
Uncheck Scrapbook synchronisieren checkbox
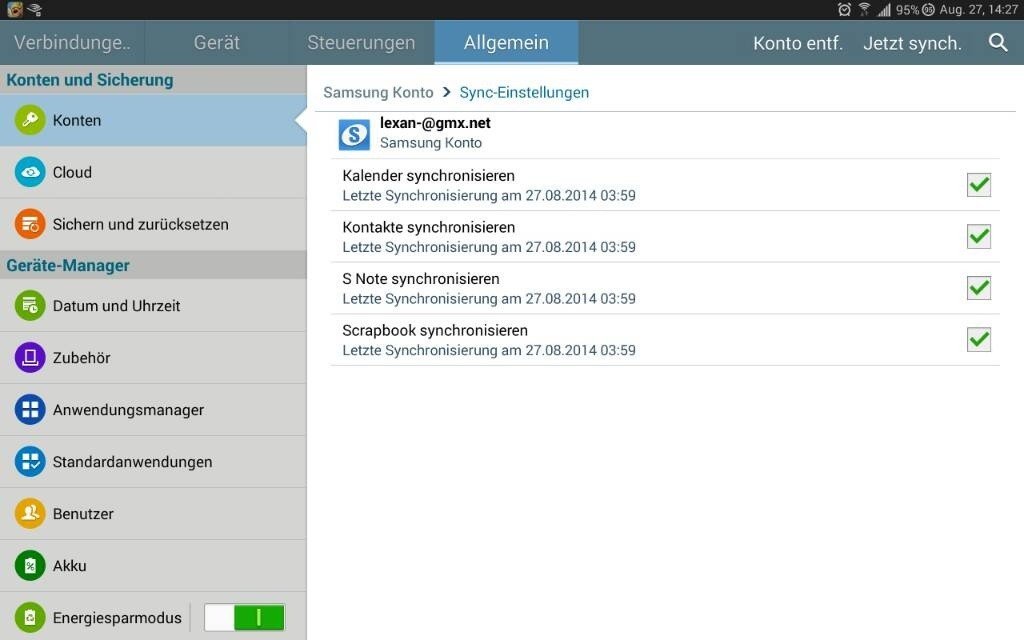click(978, 340)
